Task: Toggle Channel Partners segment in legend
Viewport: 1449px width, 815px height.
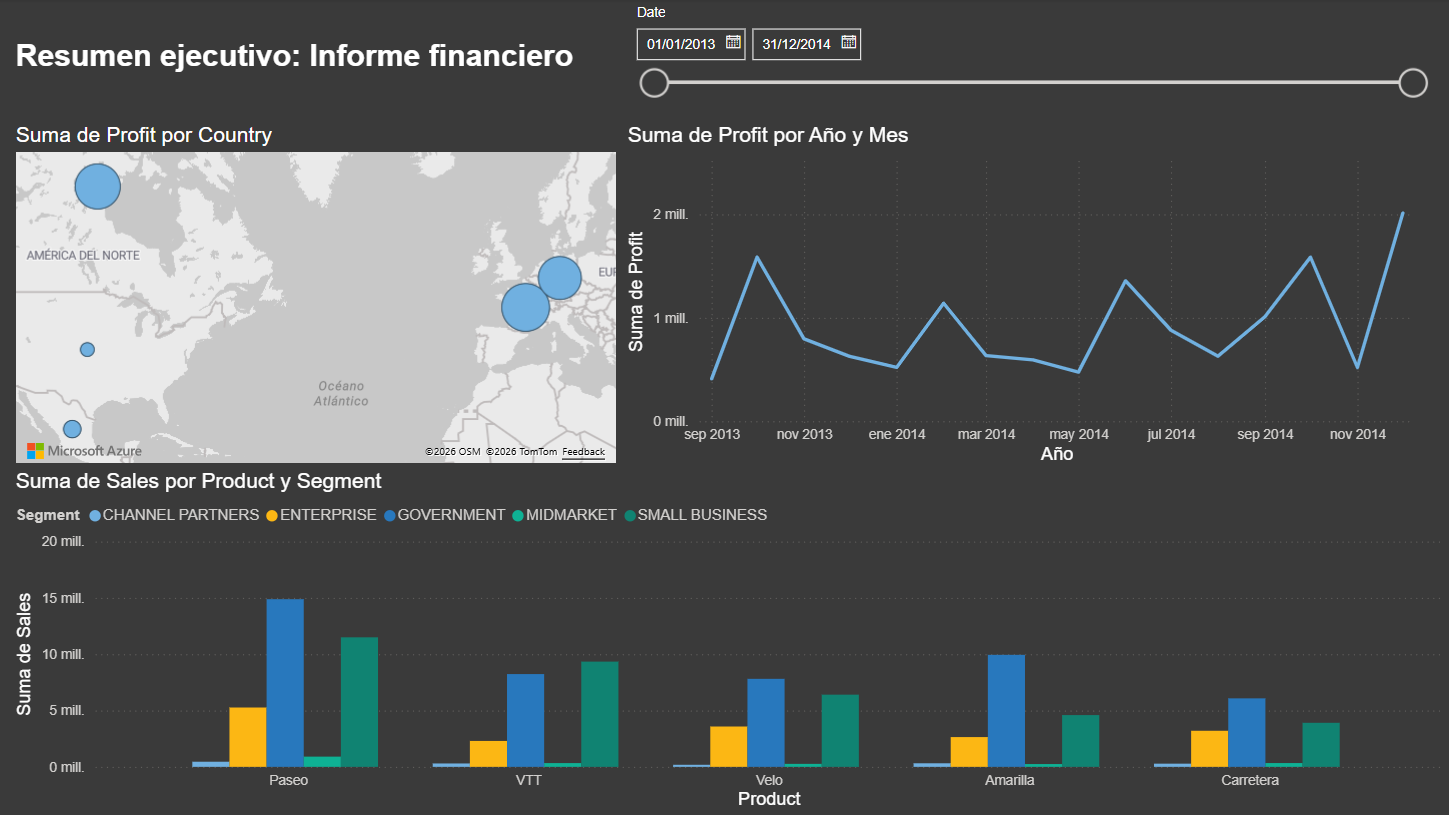Action: click(x=173, y=515)
